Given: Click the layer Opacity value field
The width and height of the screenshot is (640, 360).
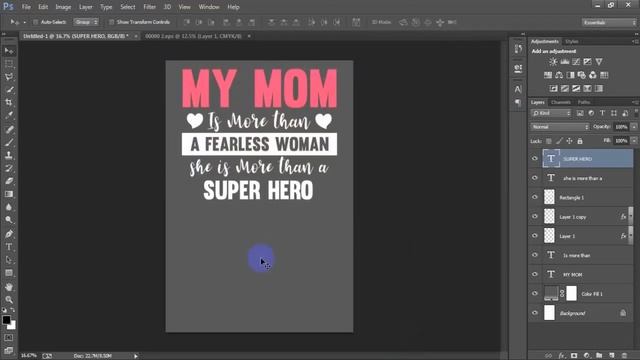Looking at the screenshot, I should (x=621, y=127).
